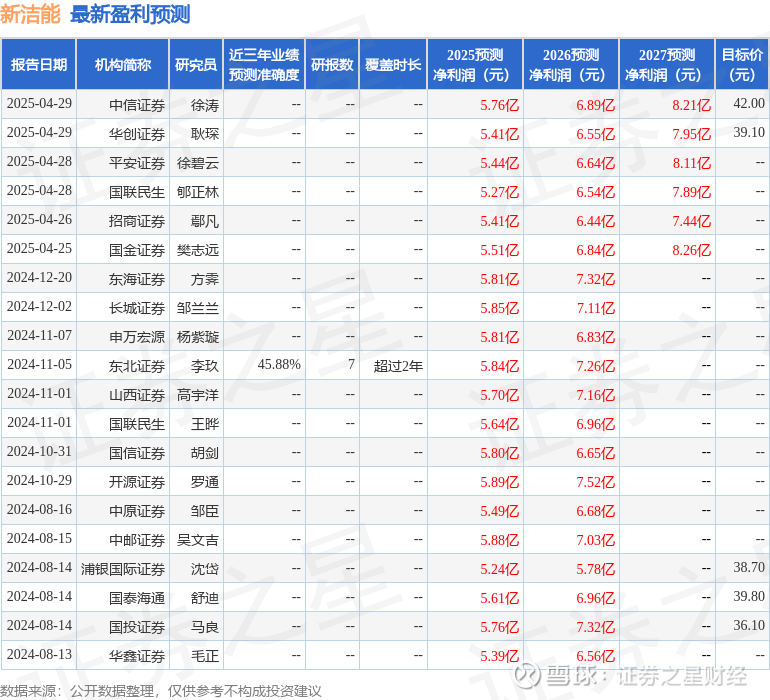The width and height of the screenshot is (770, 700).
Task: Click researcher 杨紫璇
Action: [198, 337]
